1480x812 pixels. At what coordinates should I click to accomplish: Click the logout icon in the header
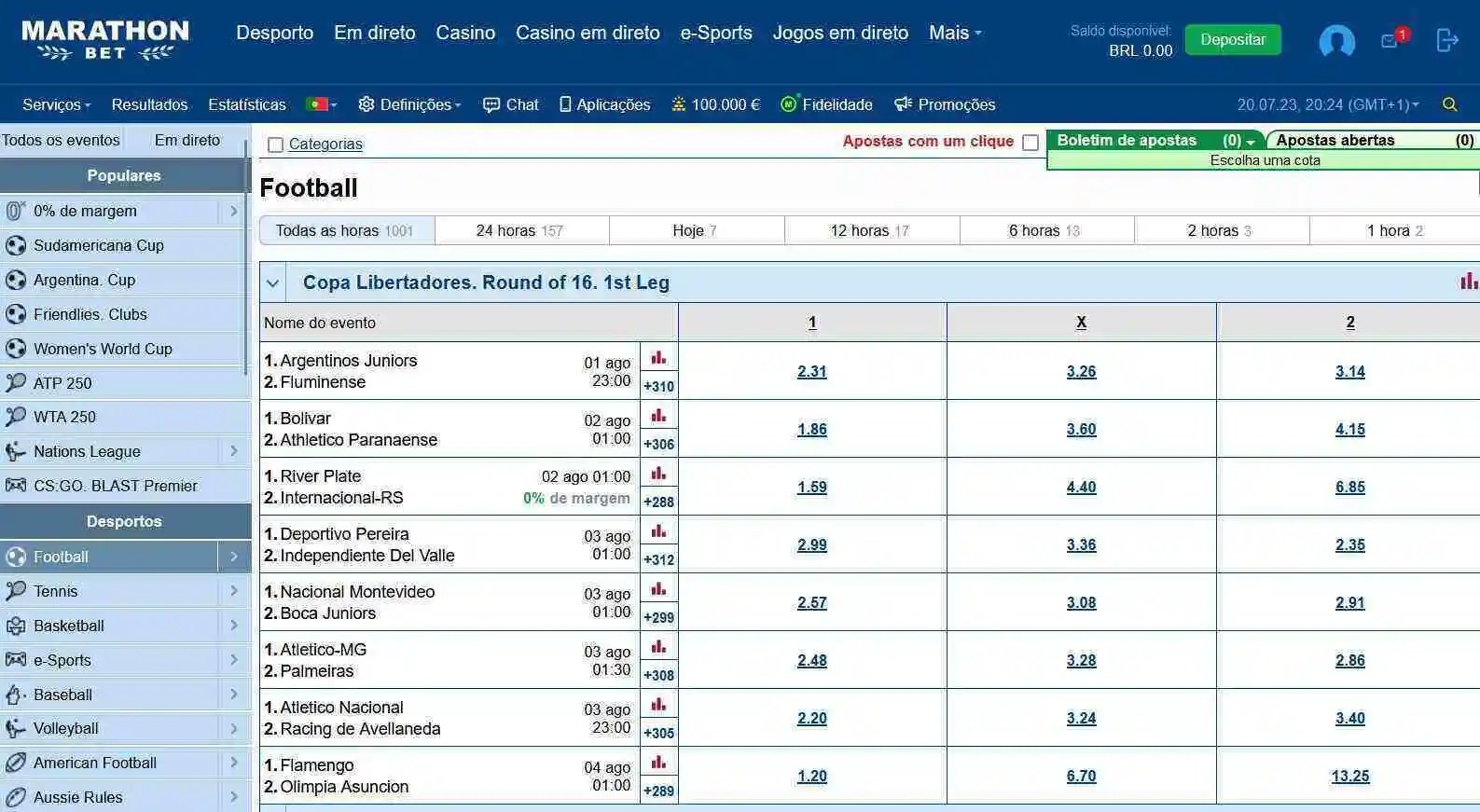point(1446,40)
